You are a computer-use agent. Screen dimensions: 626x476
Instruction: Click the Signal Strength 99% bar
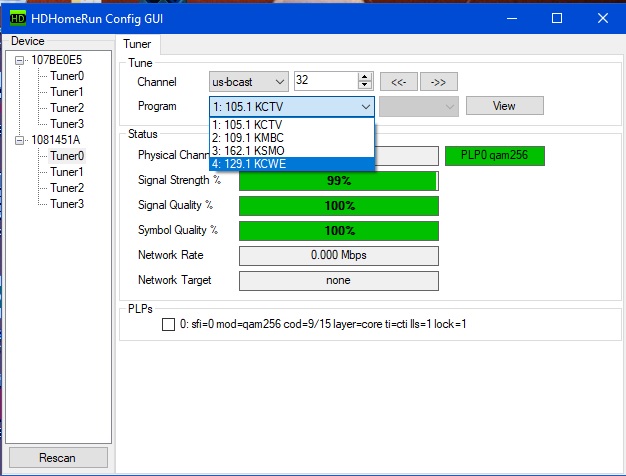339,181
